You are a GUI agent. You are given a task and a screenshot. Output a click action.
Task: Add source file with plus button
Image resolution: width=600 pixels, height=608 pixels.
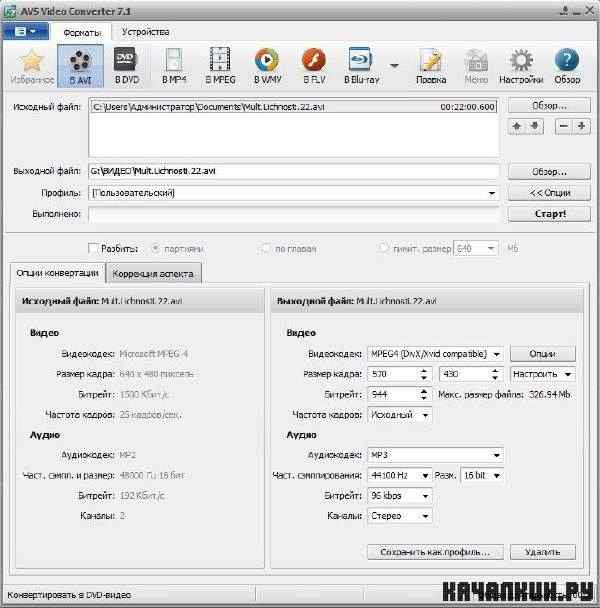581,126
